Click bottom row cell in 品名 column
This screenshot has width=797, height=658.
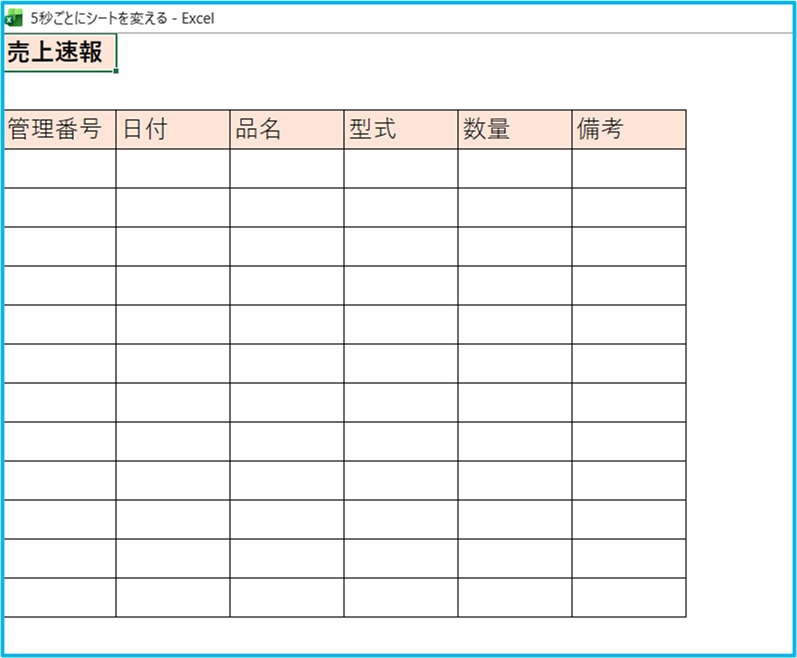click(286, 597)
